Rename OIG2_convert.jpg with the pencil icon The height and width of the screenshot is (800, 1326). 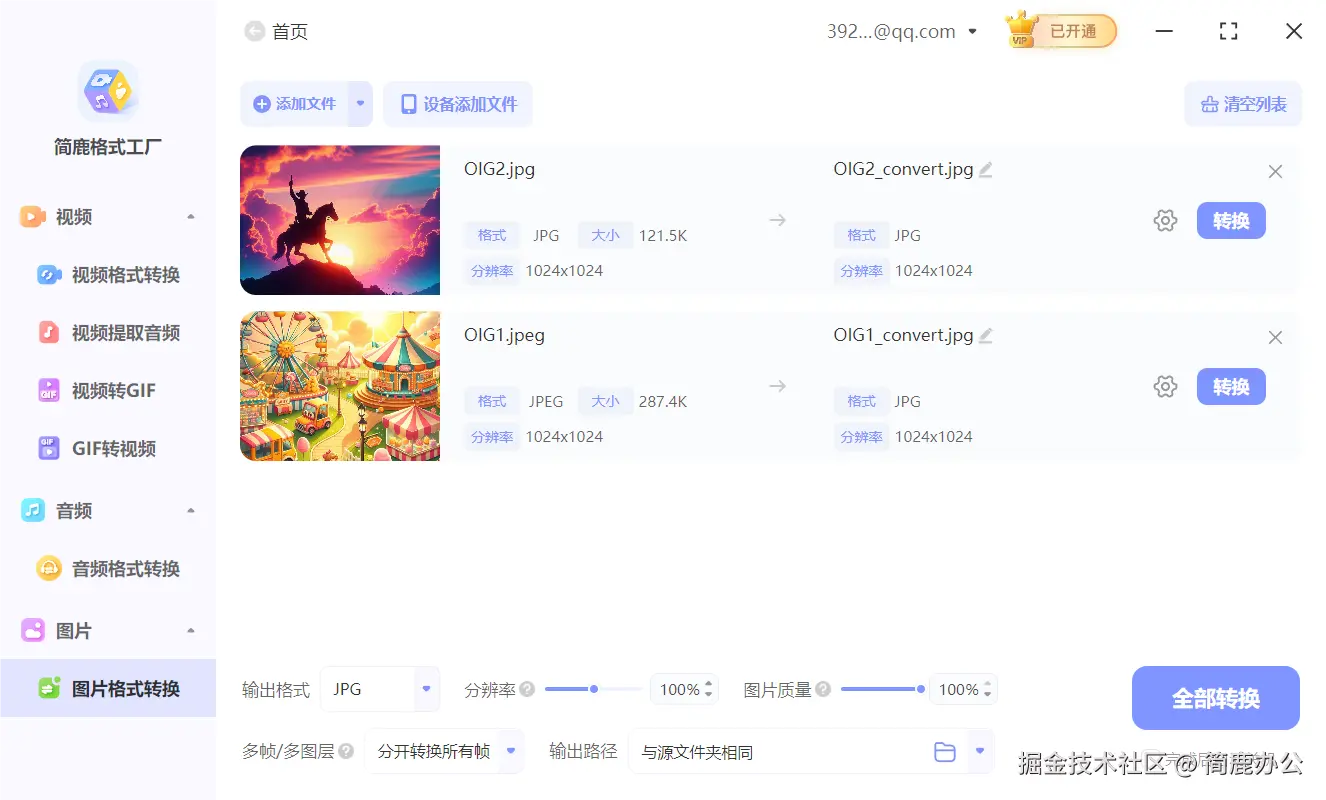(986, 170)
